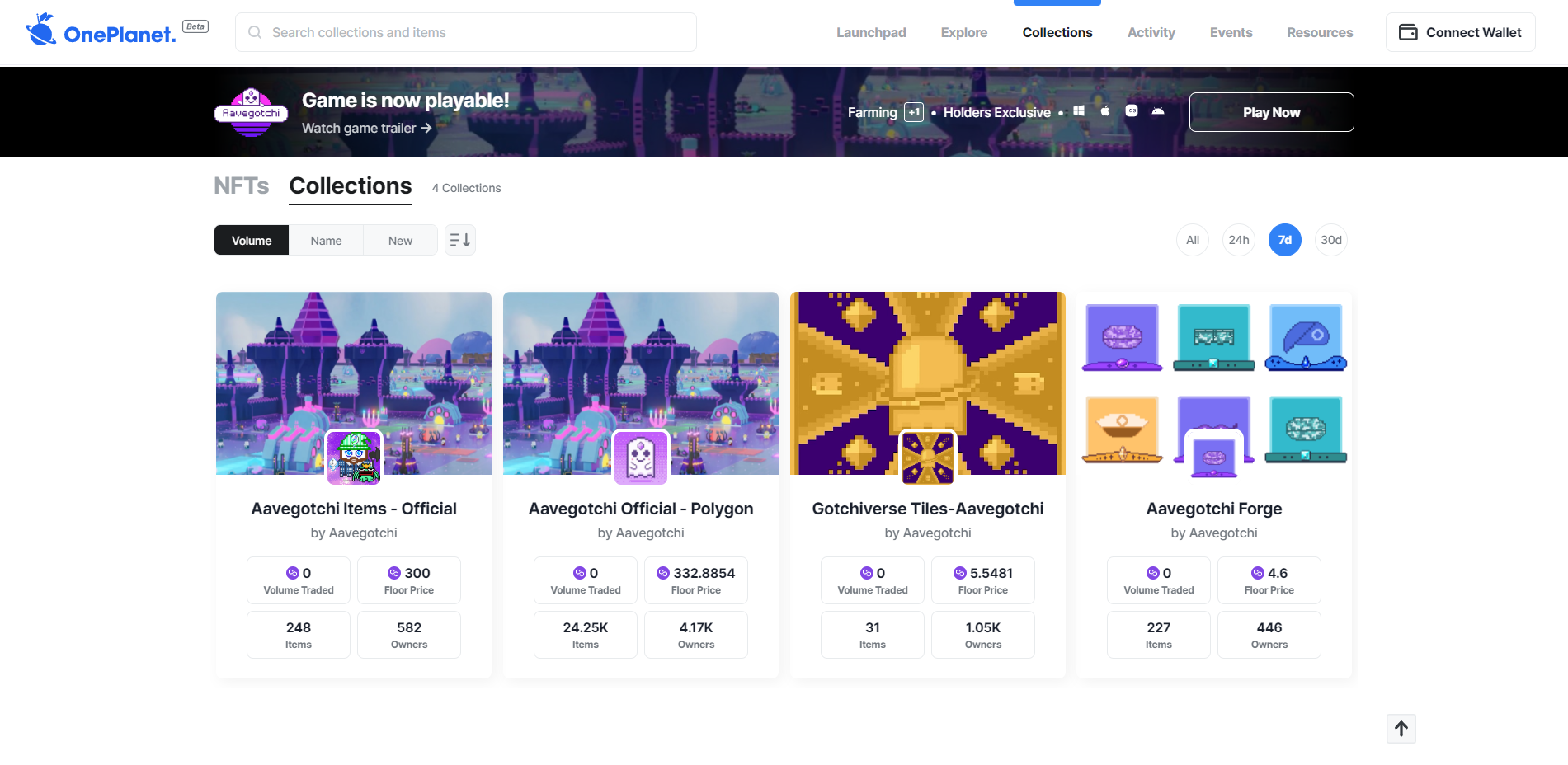Click the search collections and items field
1568x765 pixels.
click(466, 32)
